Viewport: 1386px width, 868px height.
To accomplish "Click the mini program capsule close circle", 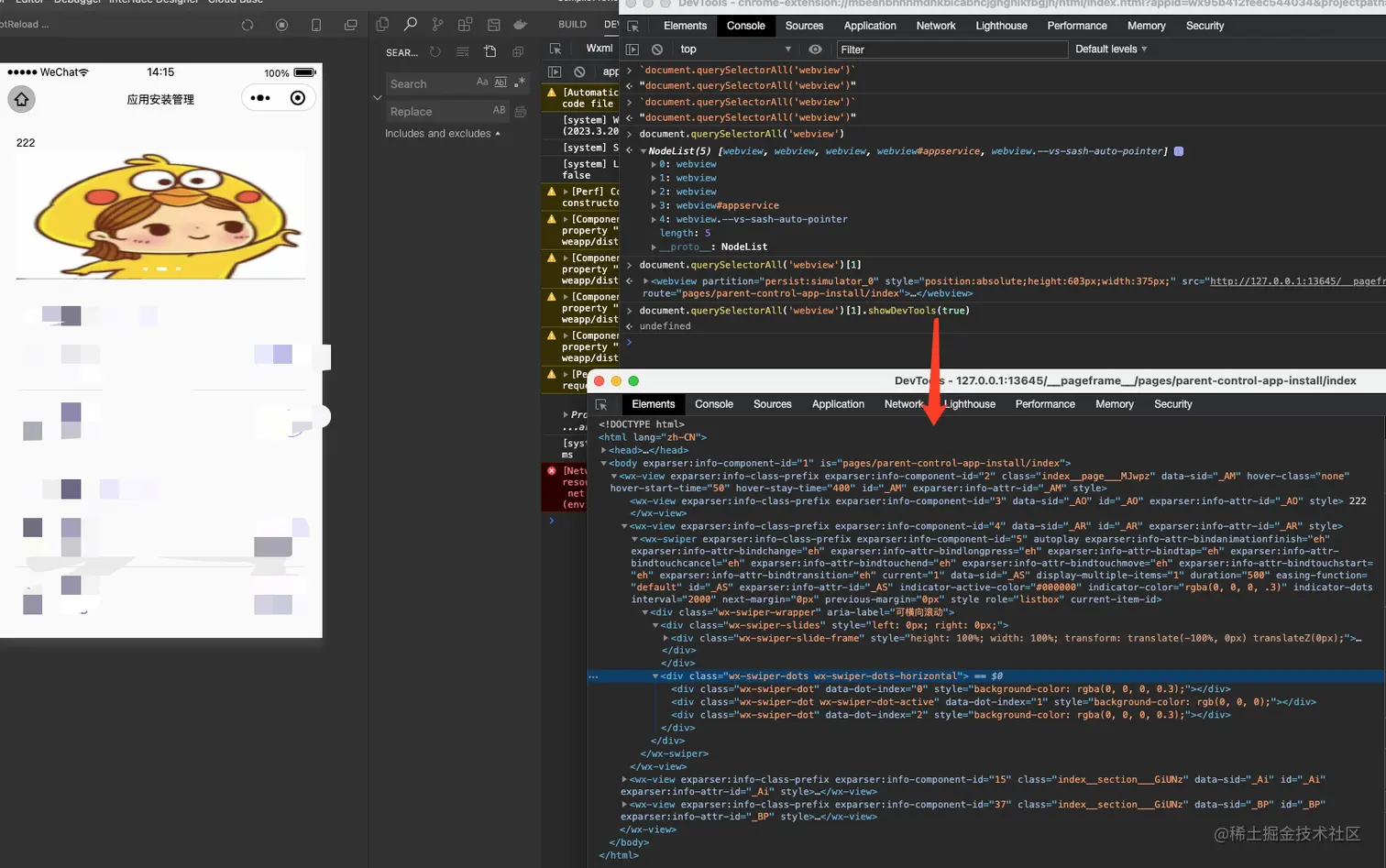I will [x=298, y=98].
